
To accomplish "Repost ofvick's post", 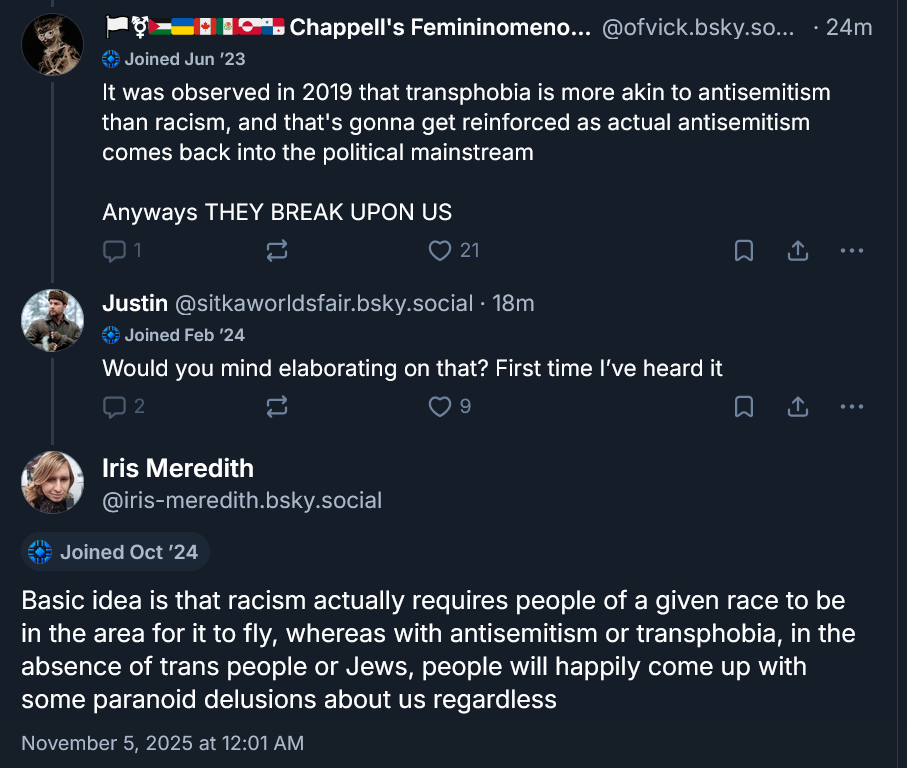I will [x=277, y=250].
